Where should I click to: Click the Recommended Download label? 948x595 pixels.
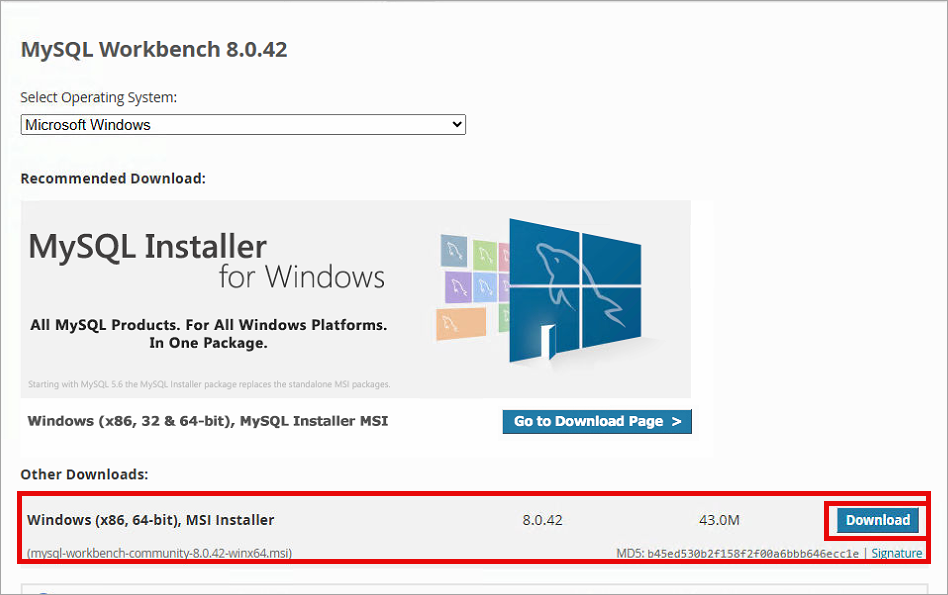(113, 178)
